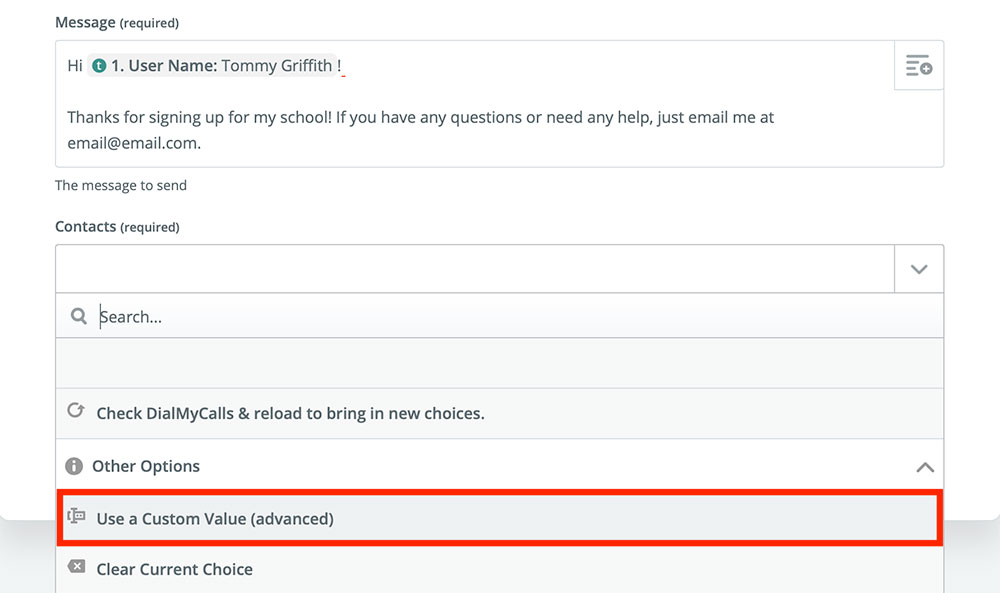Click the custom value icon
Viewport: 1000px width, 593px height.
pyautogui.click(x=76, y=517)
